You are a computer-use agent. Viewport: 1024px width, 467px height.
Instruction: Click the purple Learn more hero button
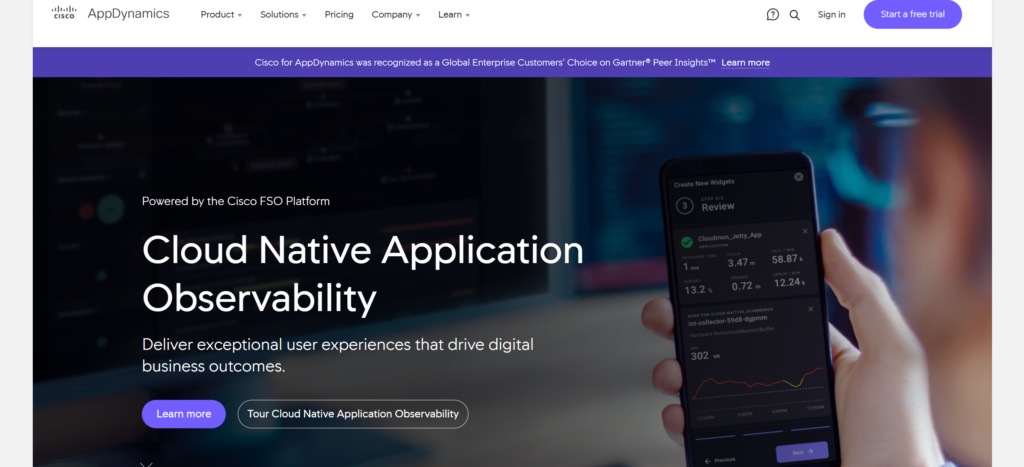tap(184, 414)
